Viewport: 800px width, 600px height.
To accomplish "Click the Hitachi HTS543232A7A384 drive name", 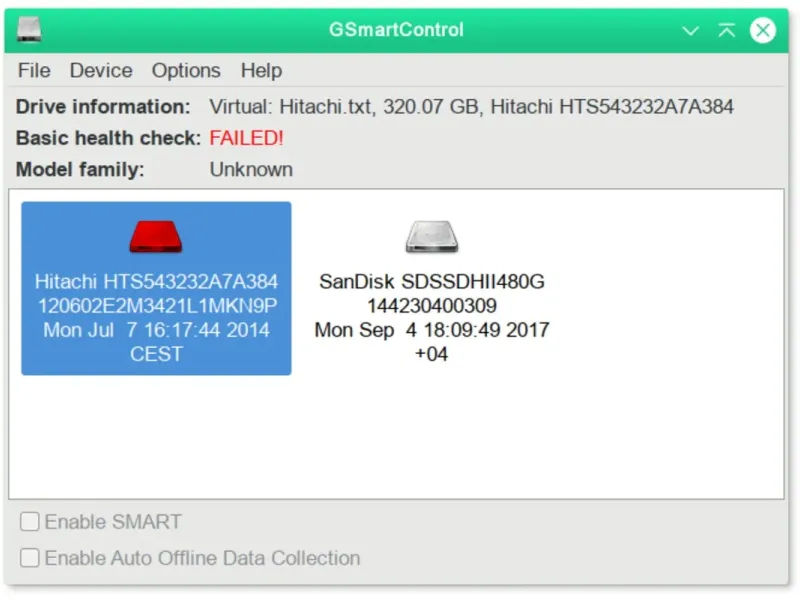I will pyautogui.click(x=156, y=282).
